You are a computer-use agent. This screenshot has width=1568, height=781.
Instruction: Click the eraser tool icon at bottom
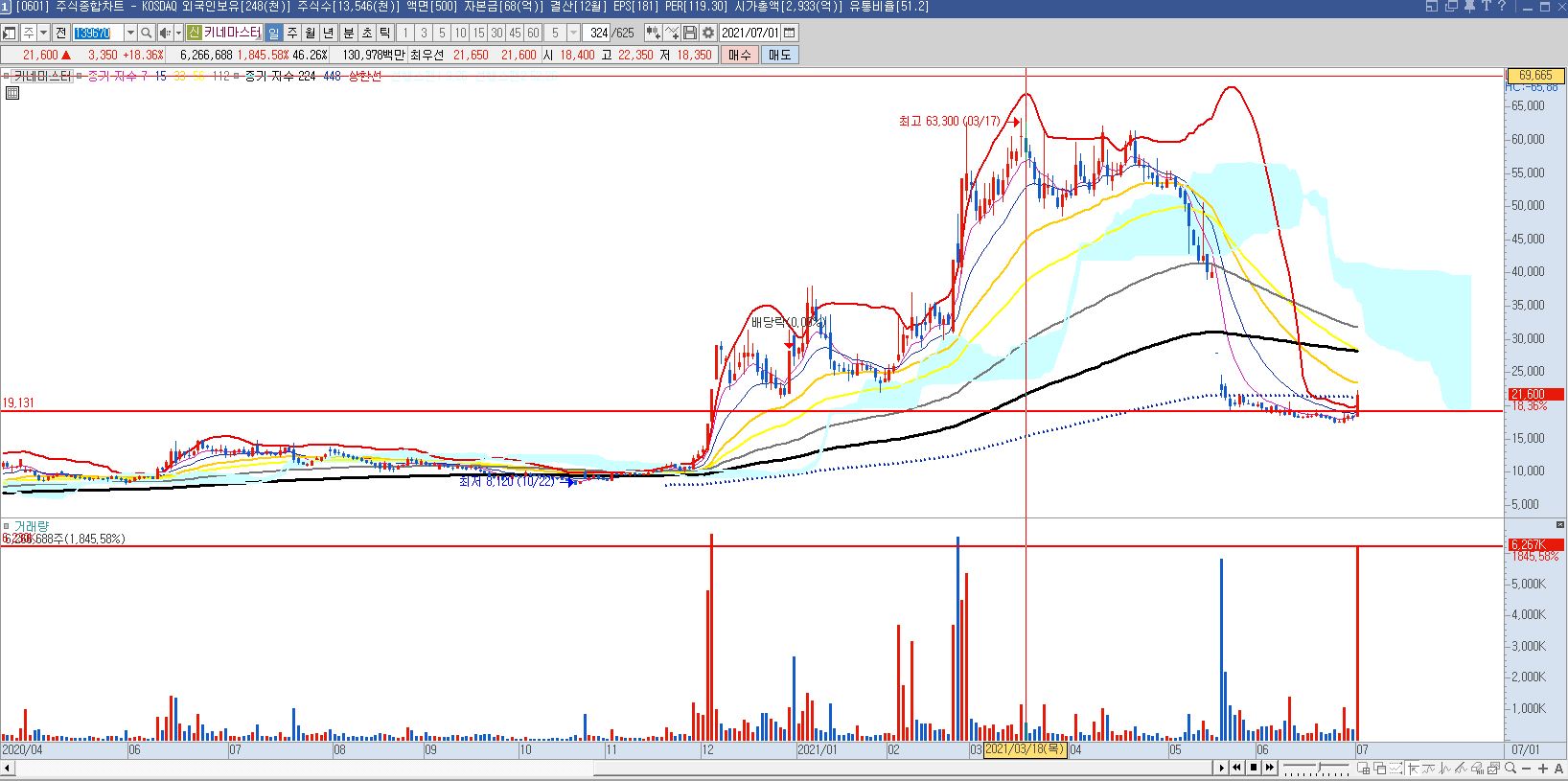pos(1478,768)
